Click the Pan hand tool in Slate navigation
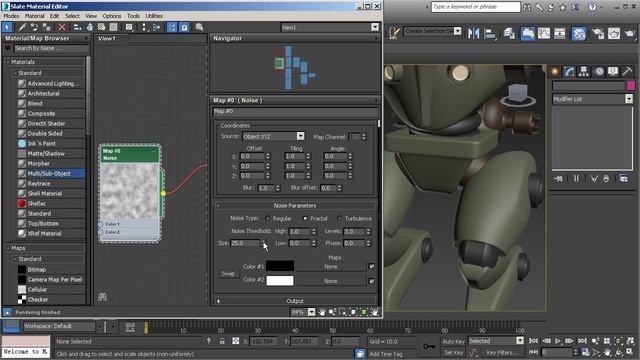 322,312
